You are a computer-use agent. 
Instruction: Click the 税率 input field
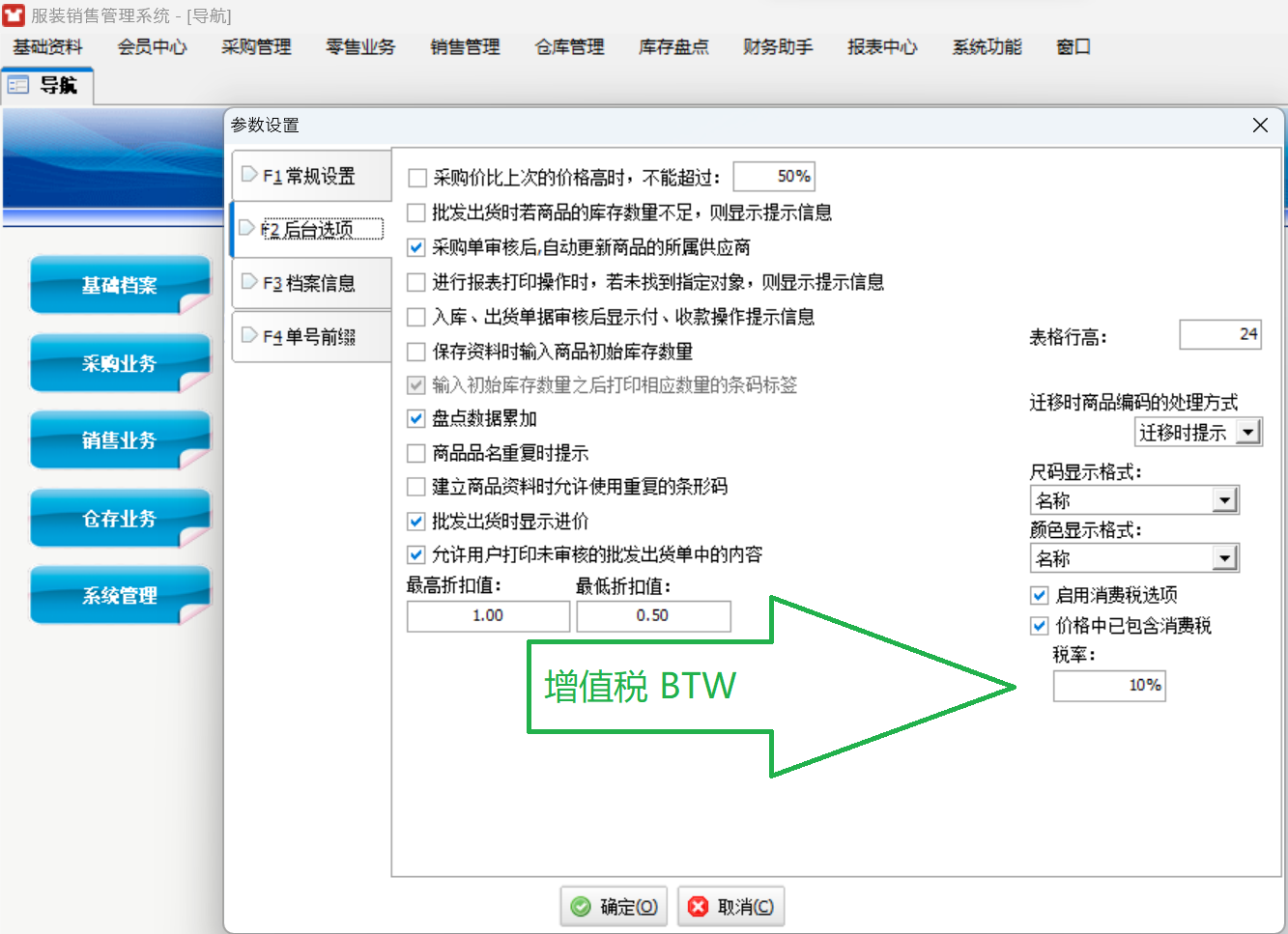pos(1108,686)
